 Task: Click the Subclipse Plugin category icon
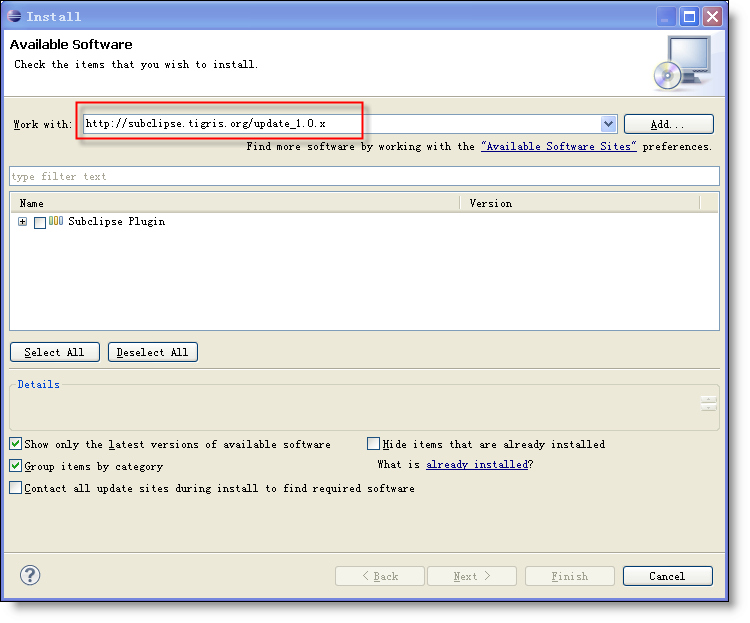(56, 221)
